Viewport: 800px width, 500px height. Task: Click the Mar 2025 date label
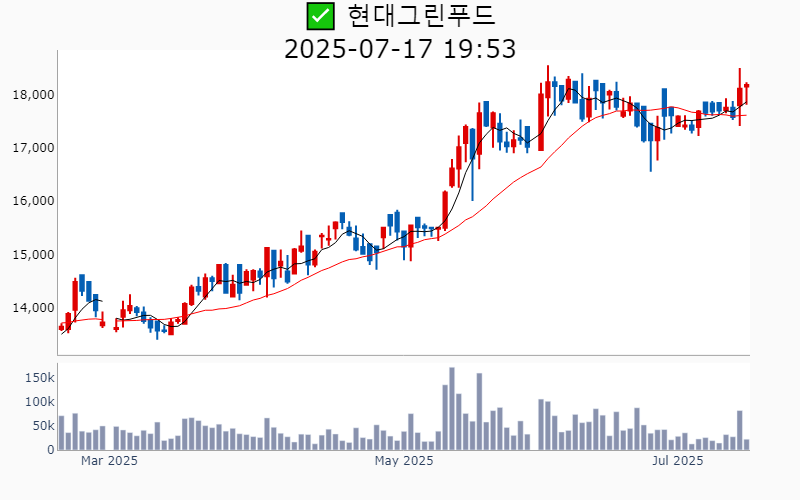109,461
